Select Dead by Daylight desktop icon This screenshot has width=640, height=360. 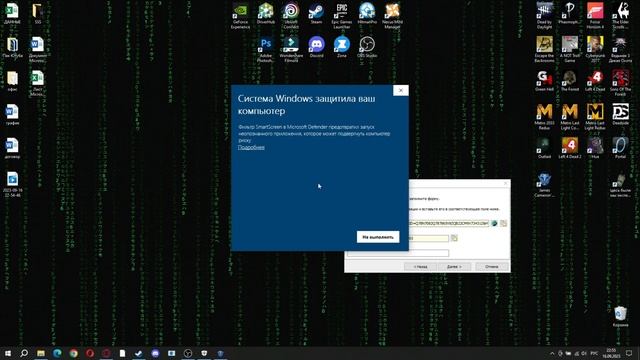pos(544,16)
